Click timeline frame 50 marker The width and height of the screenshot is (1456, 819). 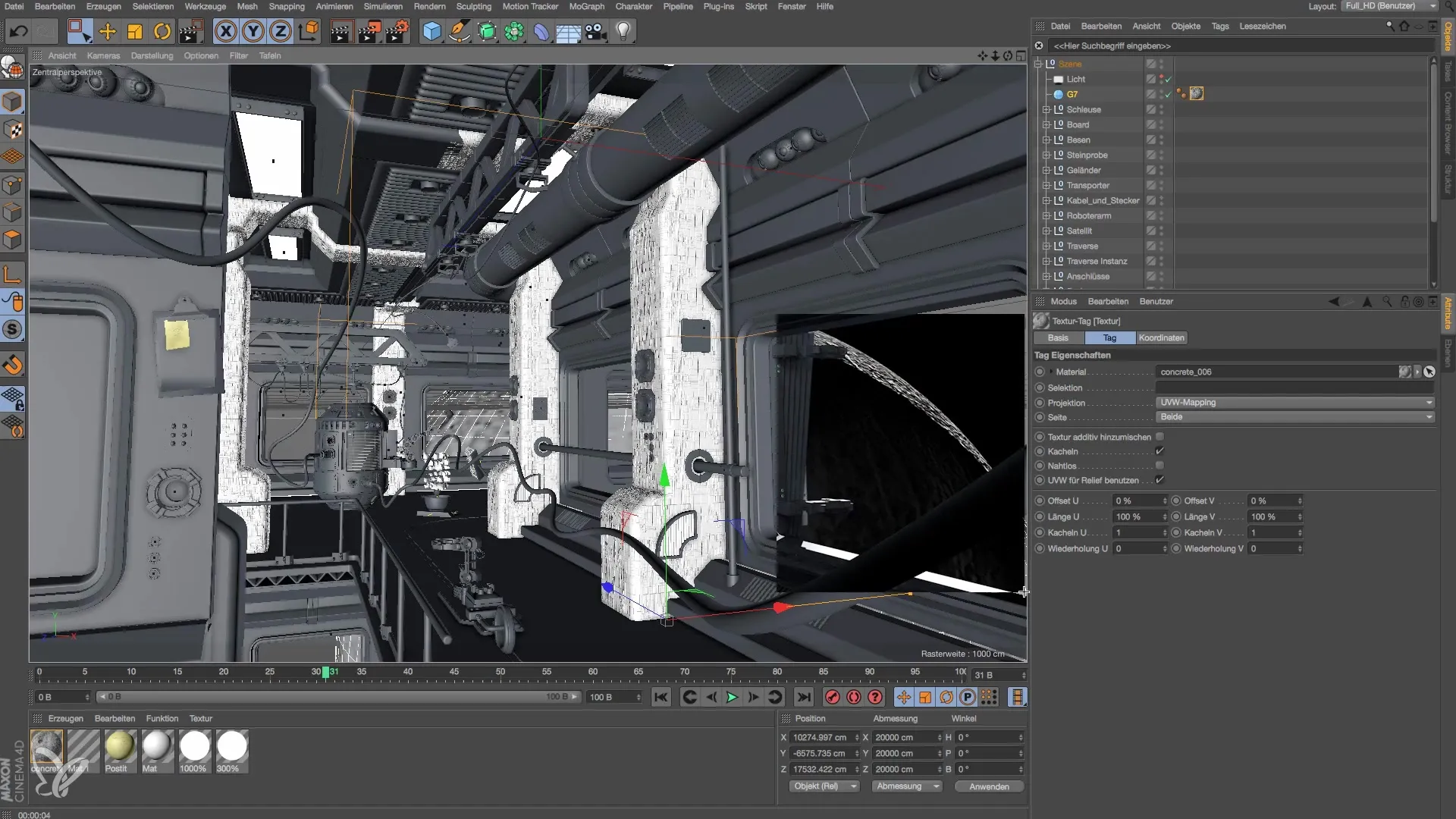pos(500,672)
